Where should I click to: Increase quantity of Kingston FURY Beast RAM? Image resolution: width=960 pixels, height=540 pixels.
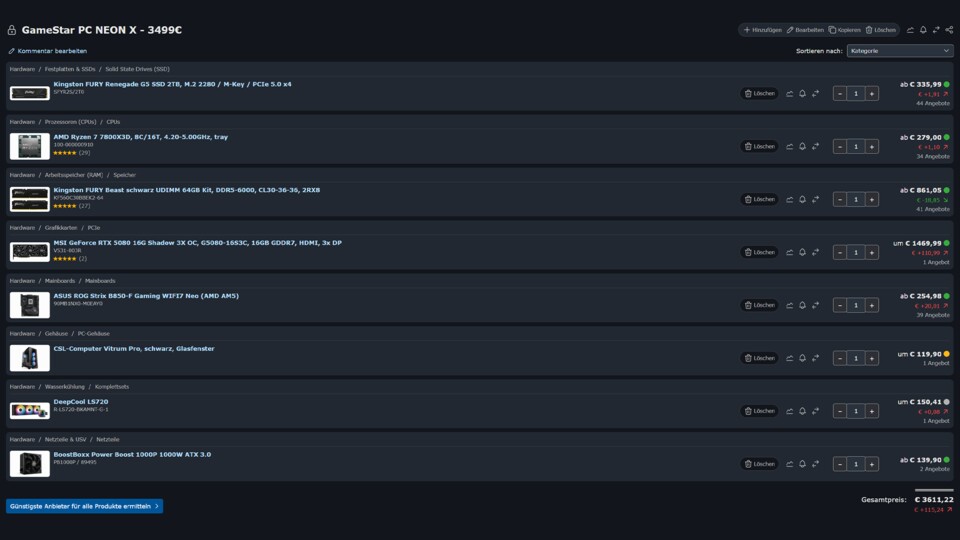[872, 200]
